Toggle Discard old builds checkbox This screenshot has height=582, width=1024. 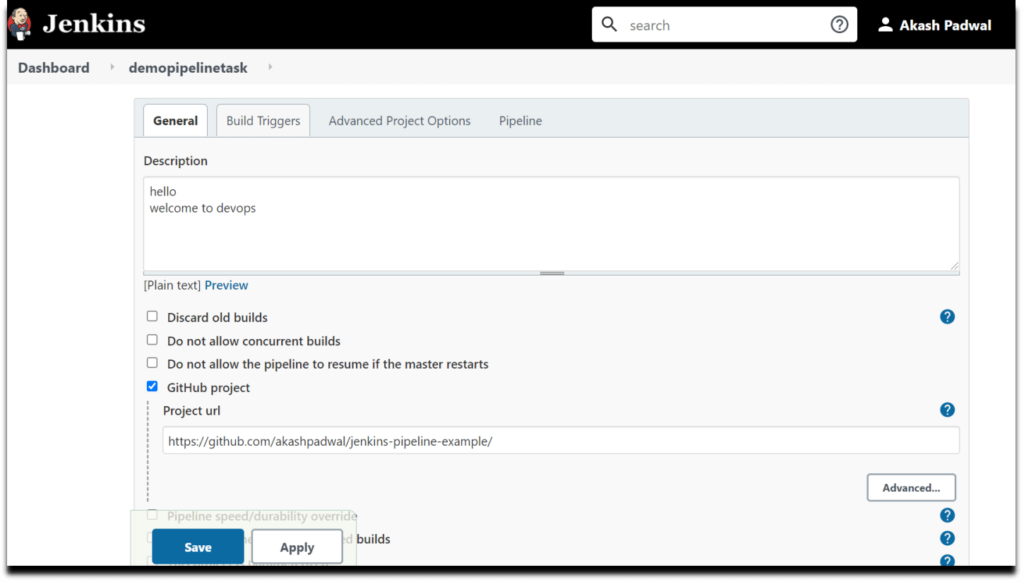click(152, 317)
